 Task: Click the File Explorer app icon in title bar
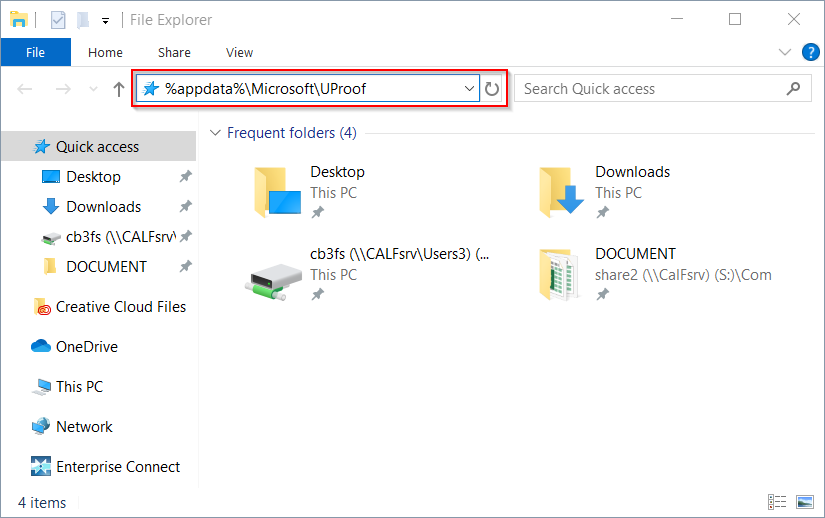pyautogui.click(x=18, y=20)
